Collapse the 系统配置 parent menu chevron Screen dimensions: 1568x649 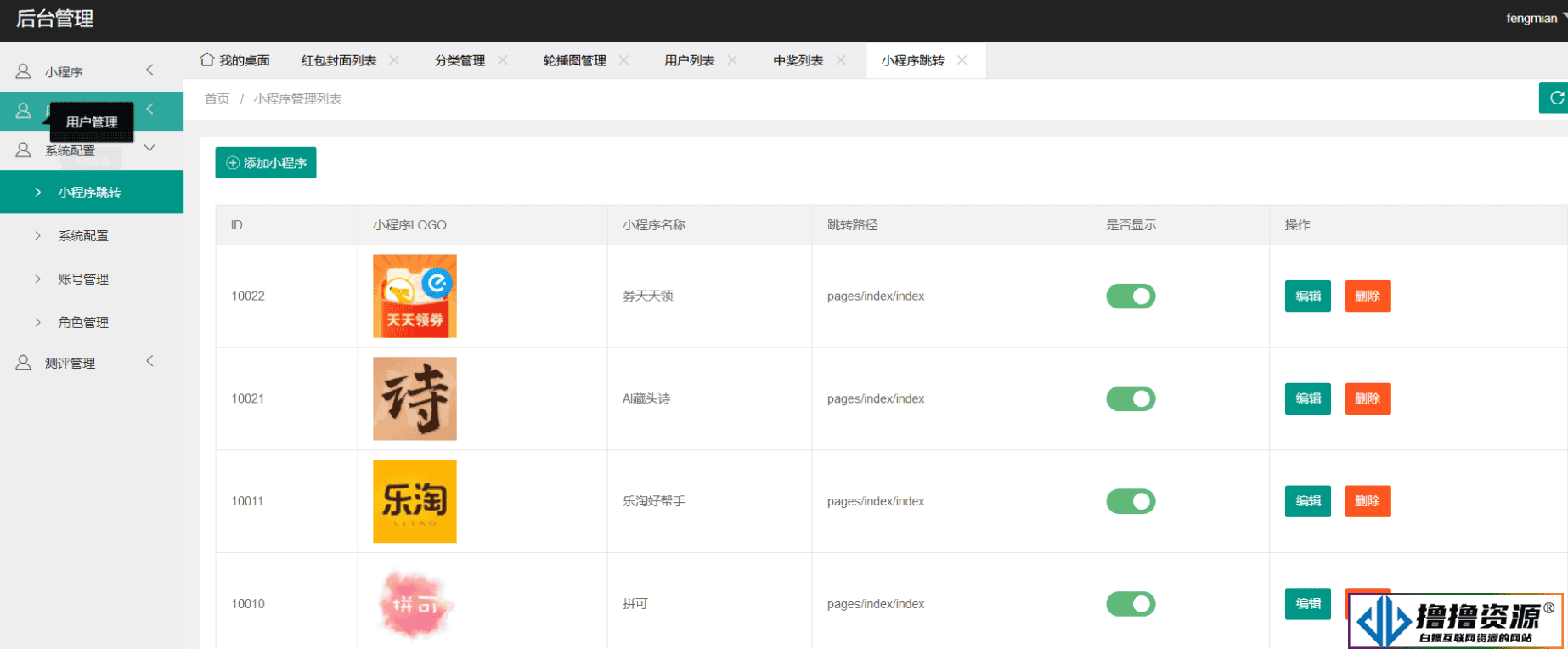pyautogui.click(x=149, y=148)
